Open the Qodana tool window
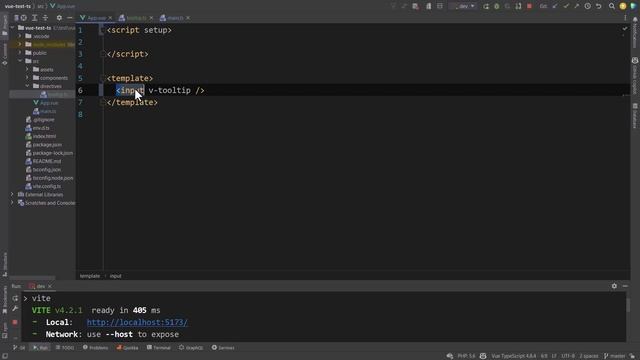This screenshot has height=360, width=640. 127,348
